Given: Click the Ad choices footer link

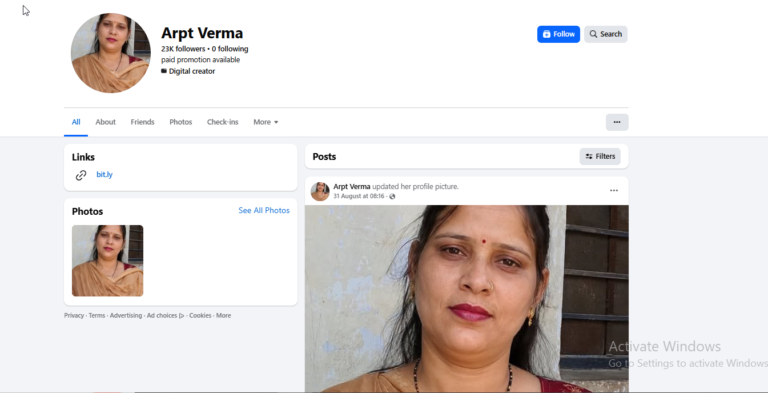Looking at the screenshot, I should pos(165,316).
